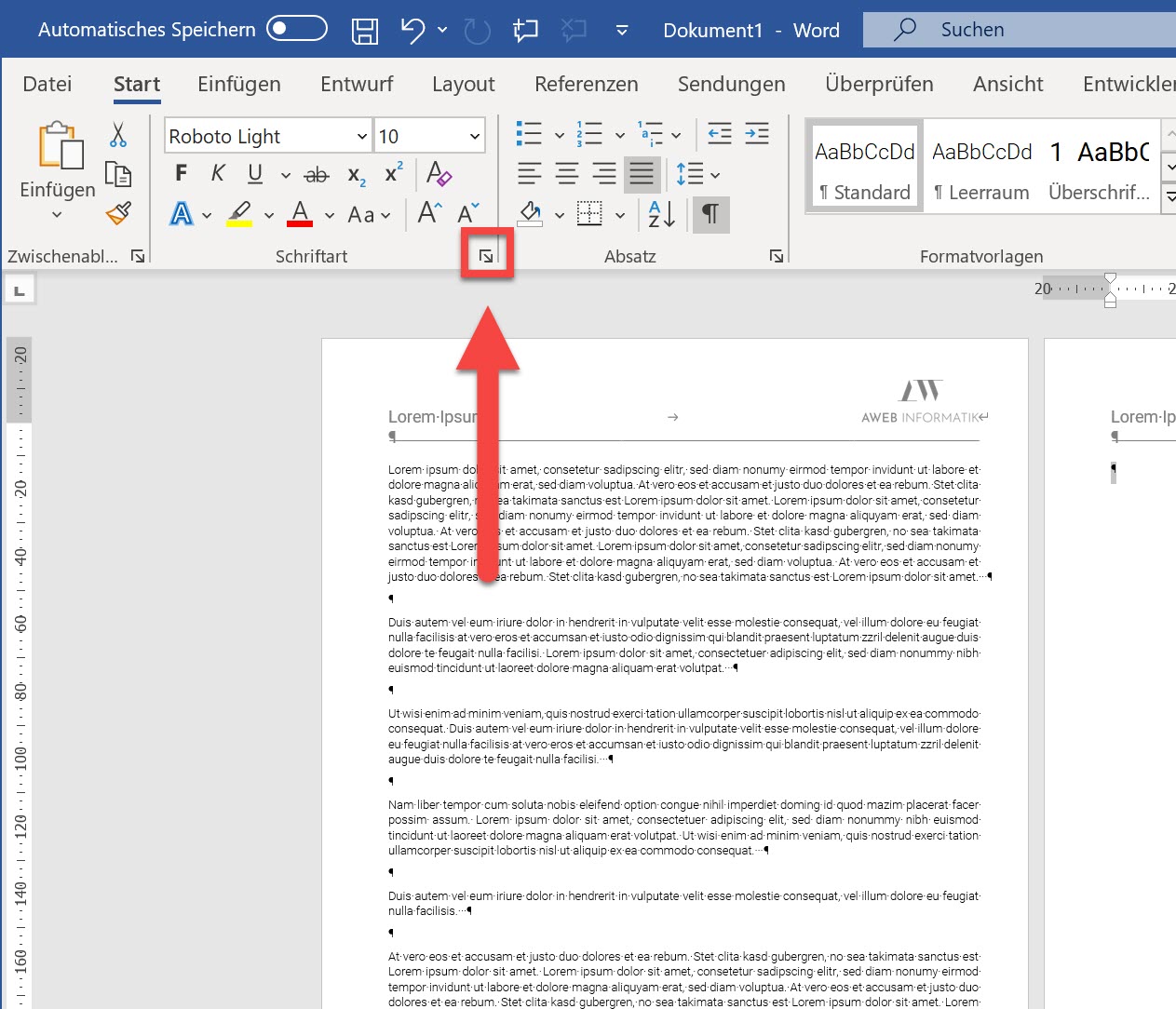Click the Format Painter brush icon
Viewport: 1176px width, 1009px height.
point(118,213)
